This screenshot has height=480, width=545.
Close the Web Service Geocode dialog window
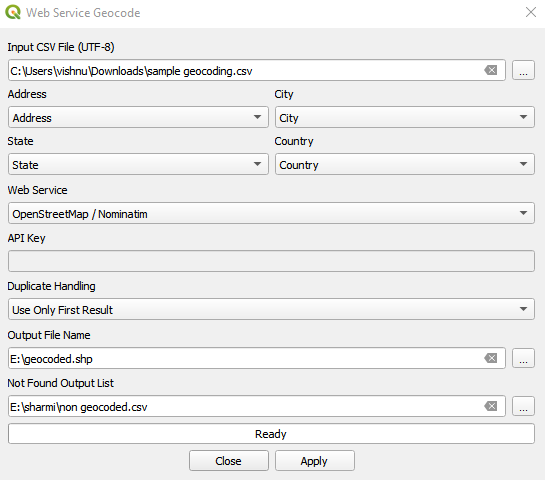pyautogui.click(x=531, y=13)
